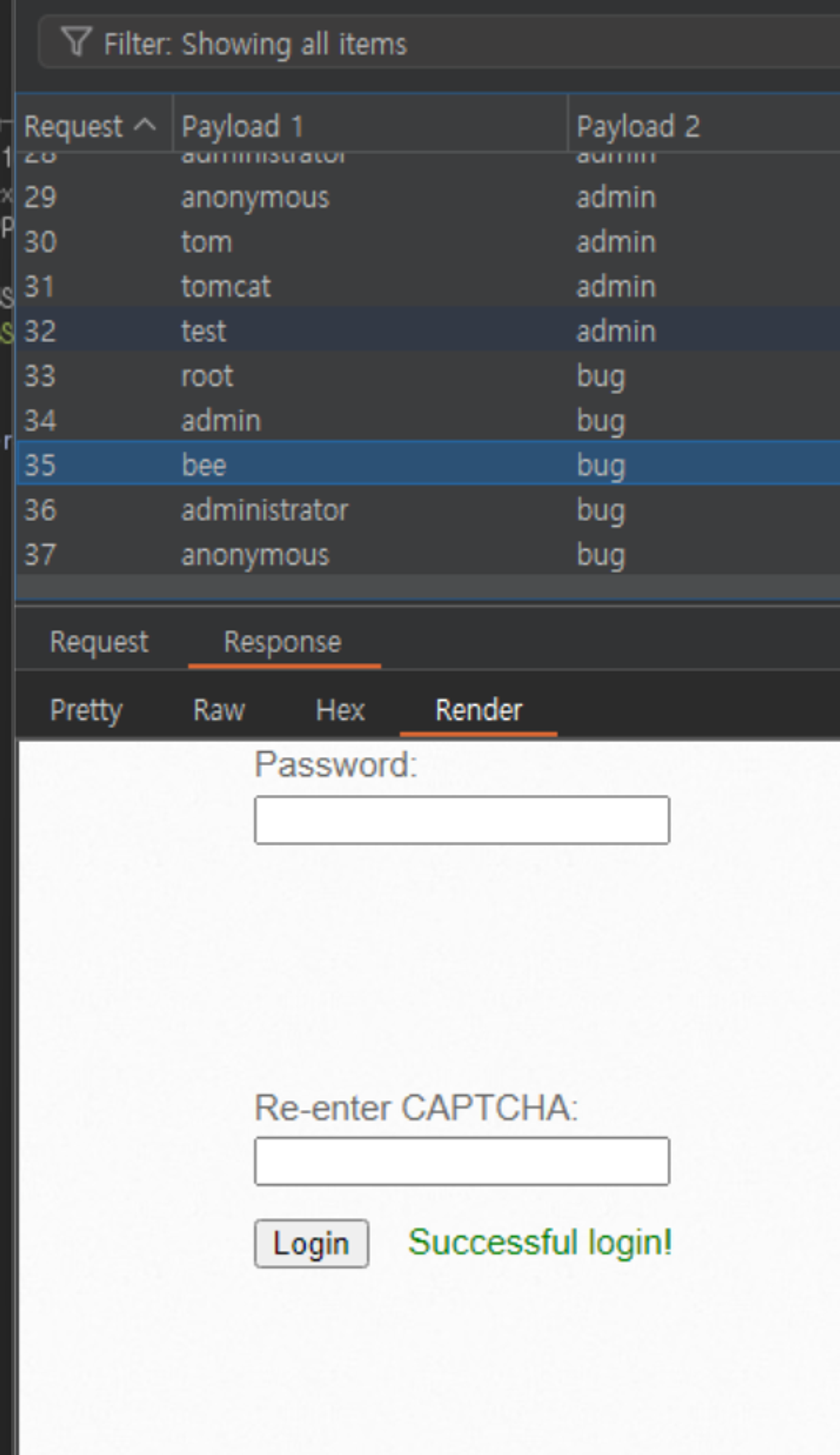Open the Hex view tab
This screenshot has height=1455, width=840.
pos(340,709)
